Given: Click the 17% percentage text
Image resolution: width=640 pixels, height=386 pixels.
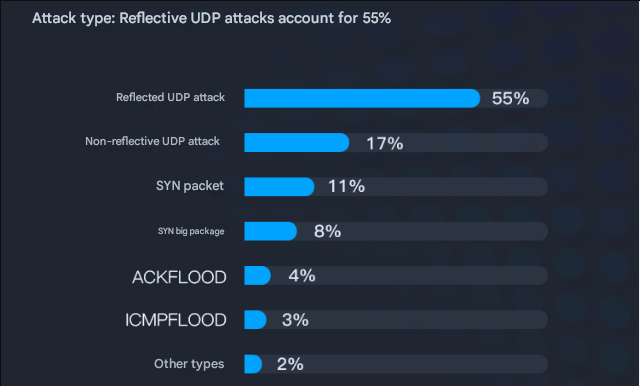Looking at the screenshot, I should pyautogui.click(x=384, y=143).
